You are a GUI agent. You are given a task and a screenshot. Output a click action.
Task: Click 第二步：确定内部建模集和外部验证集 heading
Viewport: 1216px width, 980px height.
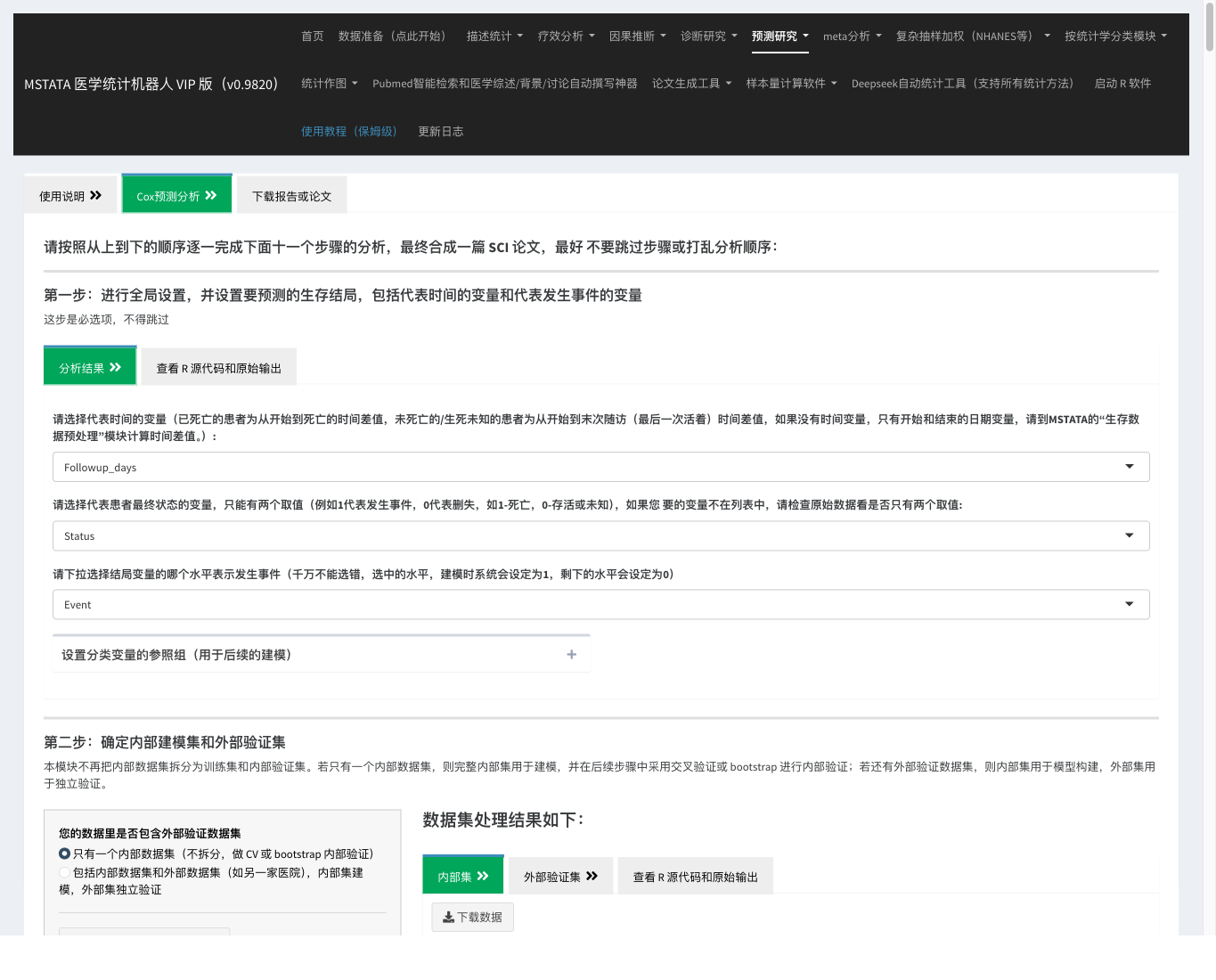pos(165,742)
